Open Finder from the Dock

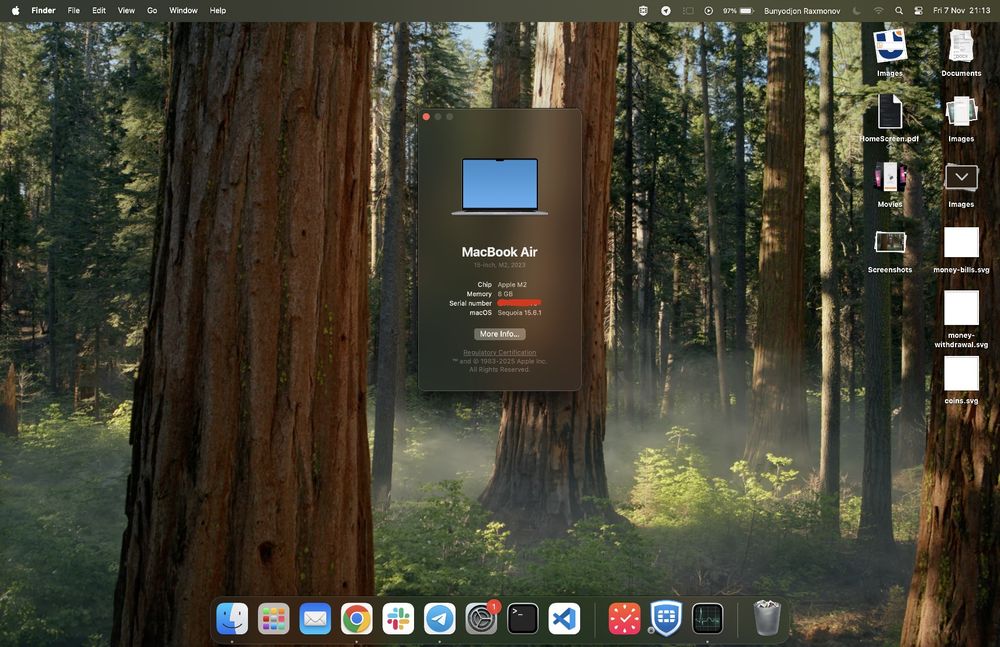[232, 618]
